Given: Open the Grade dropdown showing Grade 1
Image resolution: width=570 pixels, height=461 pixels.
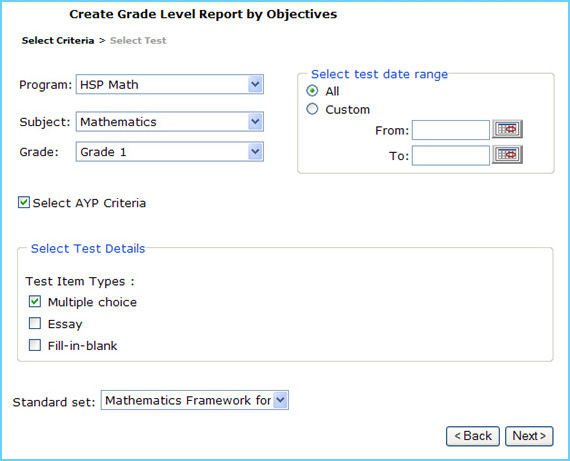Looking at the screenshot, I should (x=170, y=152).
